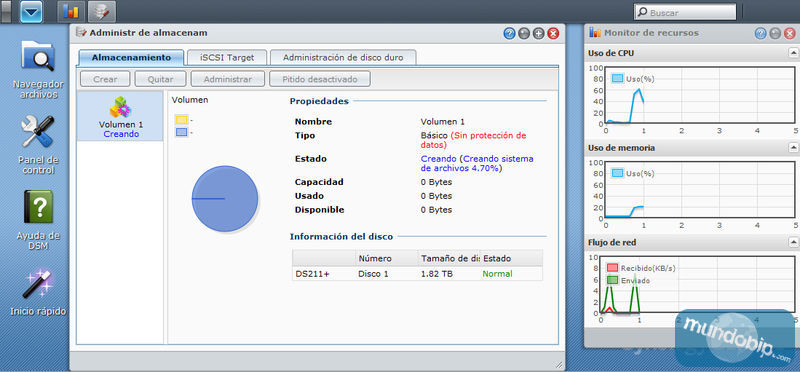Viewport: 800px width, 372px height.
Task: Click the Disco 1 table cell
Action: tap(373, 274)
